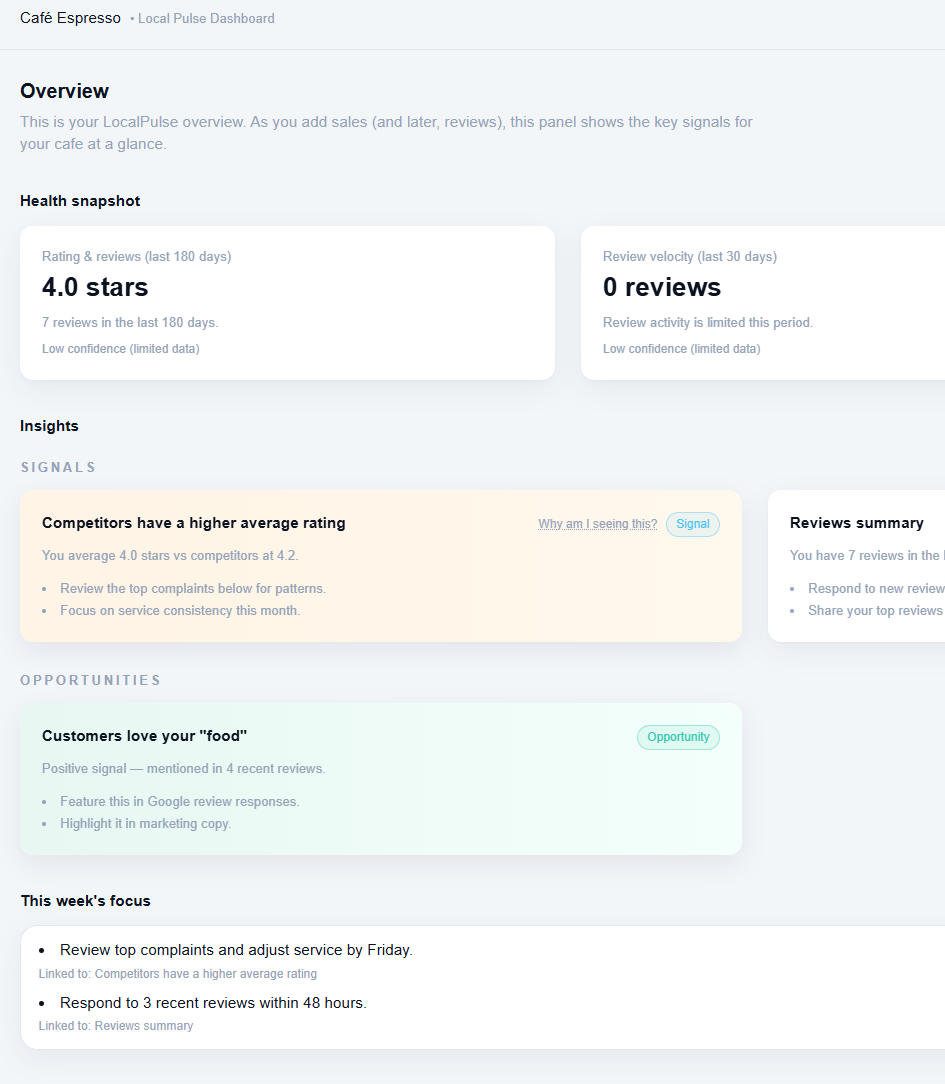This screenshot has height=1084, width=945.
Task: Click "Linked to: Competitors have a higher average rating"
Action: [x=178, y=974]
